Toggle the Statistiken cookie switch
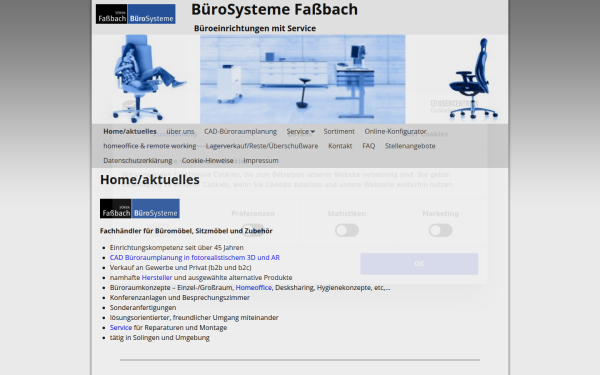This screenshot has height=375, width=600. pyautogui.click(x=347, y=230)
